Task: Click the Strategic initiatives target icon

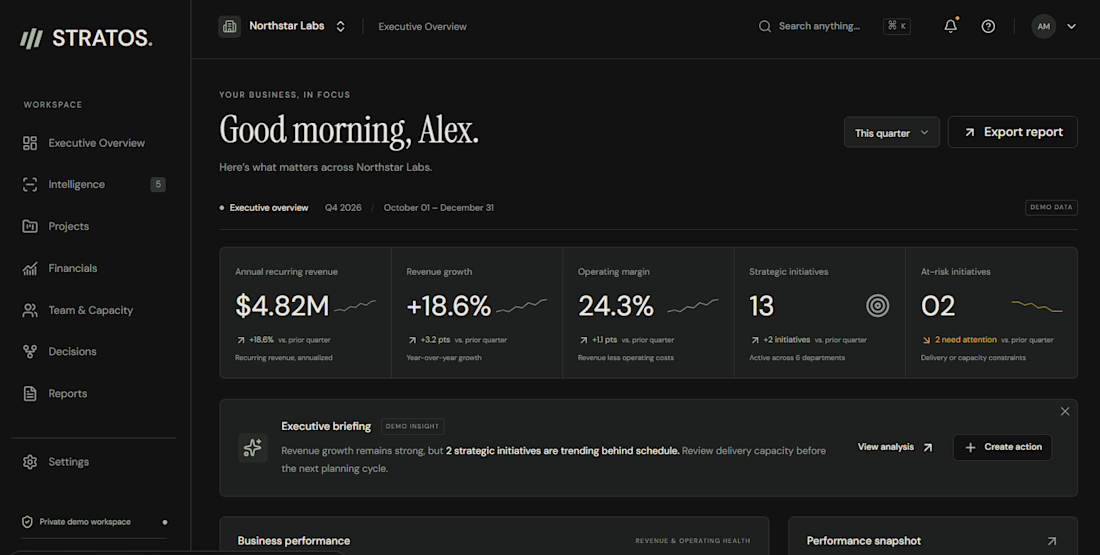Action: 877,305
